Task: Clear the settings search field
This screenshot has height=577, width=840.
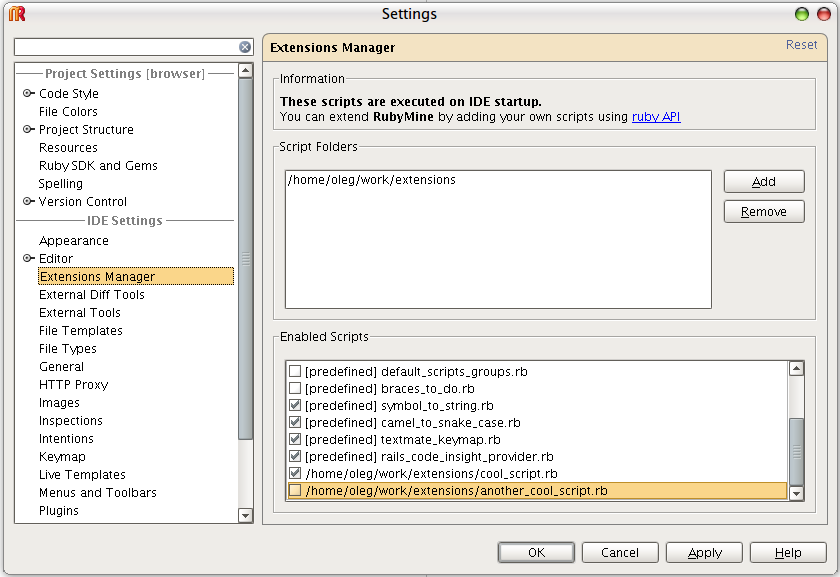Action: coord(245,47)
